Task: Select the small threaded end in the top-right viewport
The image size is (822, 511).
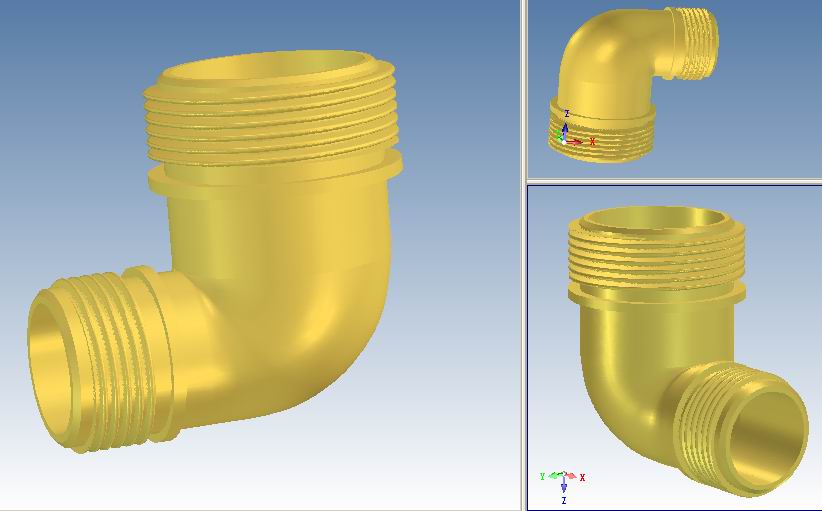Action: tap(696, 44)
